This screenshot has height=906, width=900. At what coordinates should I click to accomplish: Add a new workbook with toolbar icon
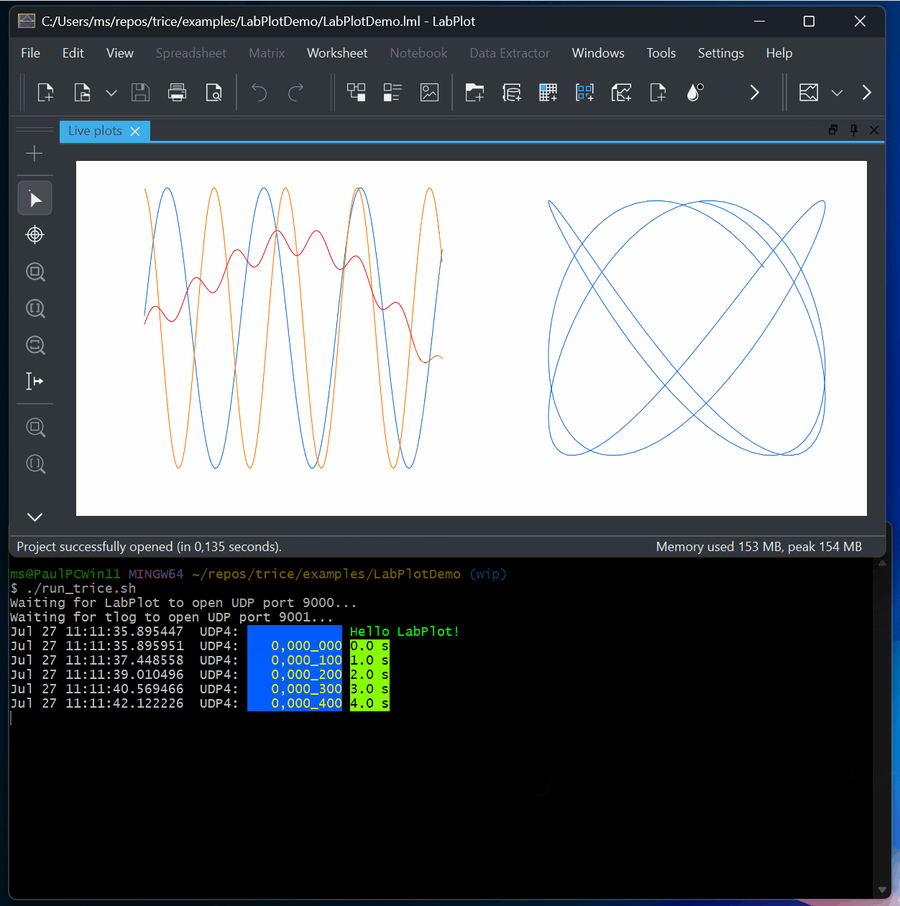pos(511,92)
